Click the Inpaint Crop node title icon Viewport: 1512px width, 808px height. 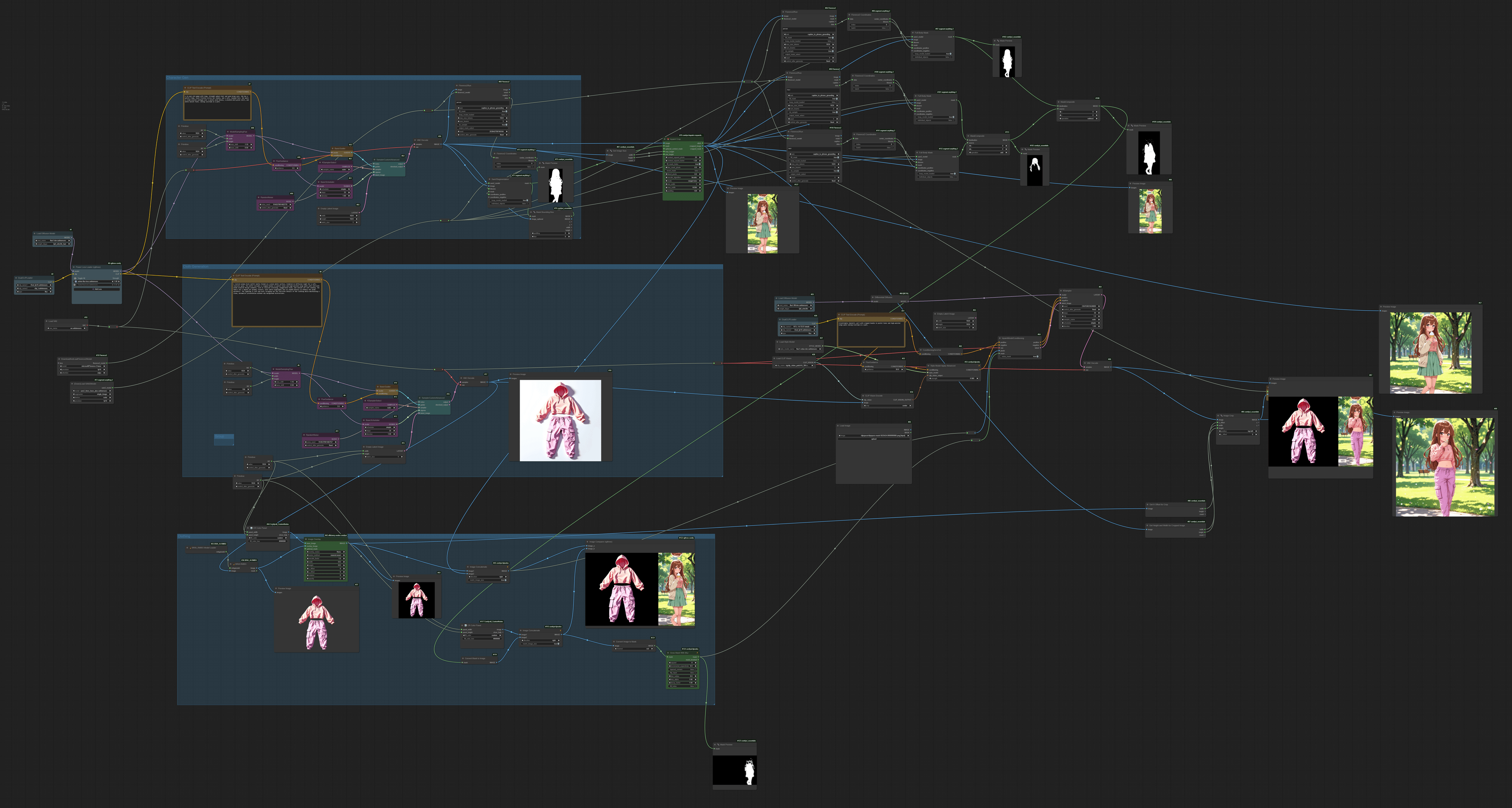coord(669,140)
